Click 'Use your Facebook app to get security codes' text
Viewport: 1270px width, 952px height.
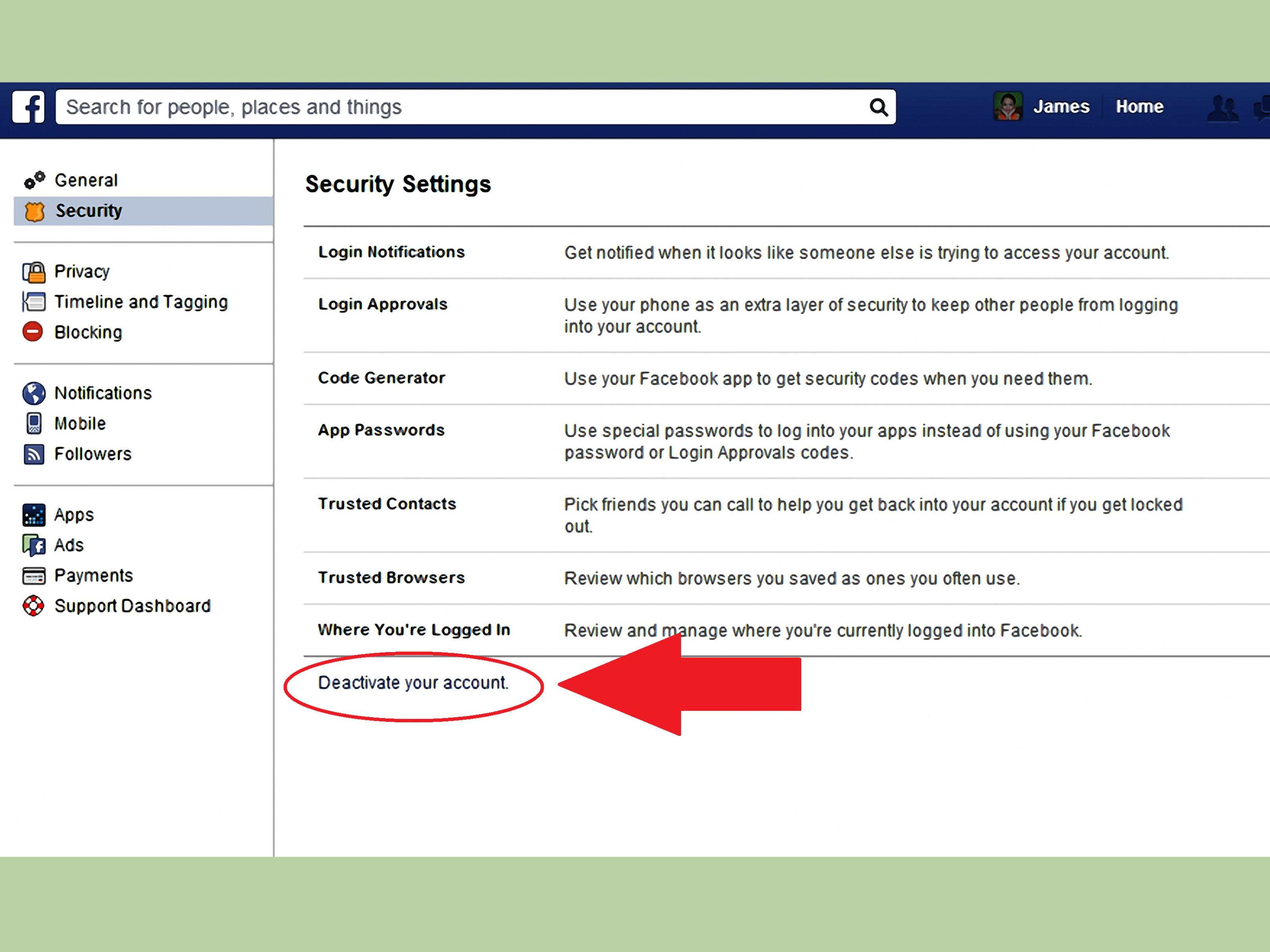click(x=828, y=379)
